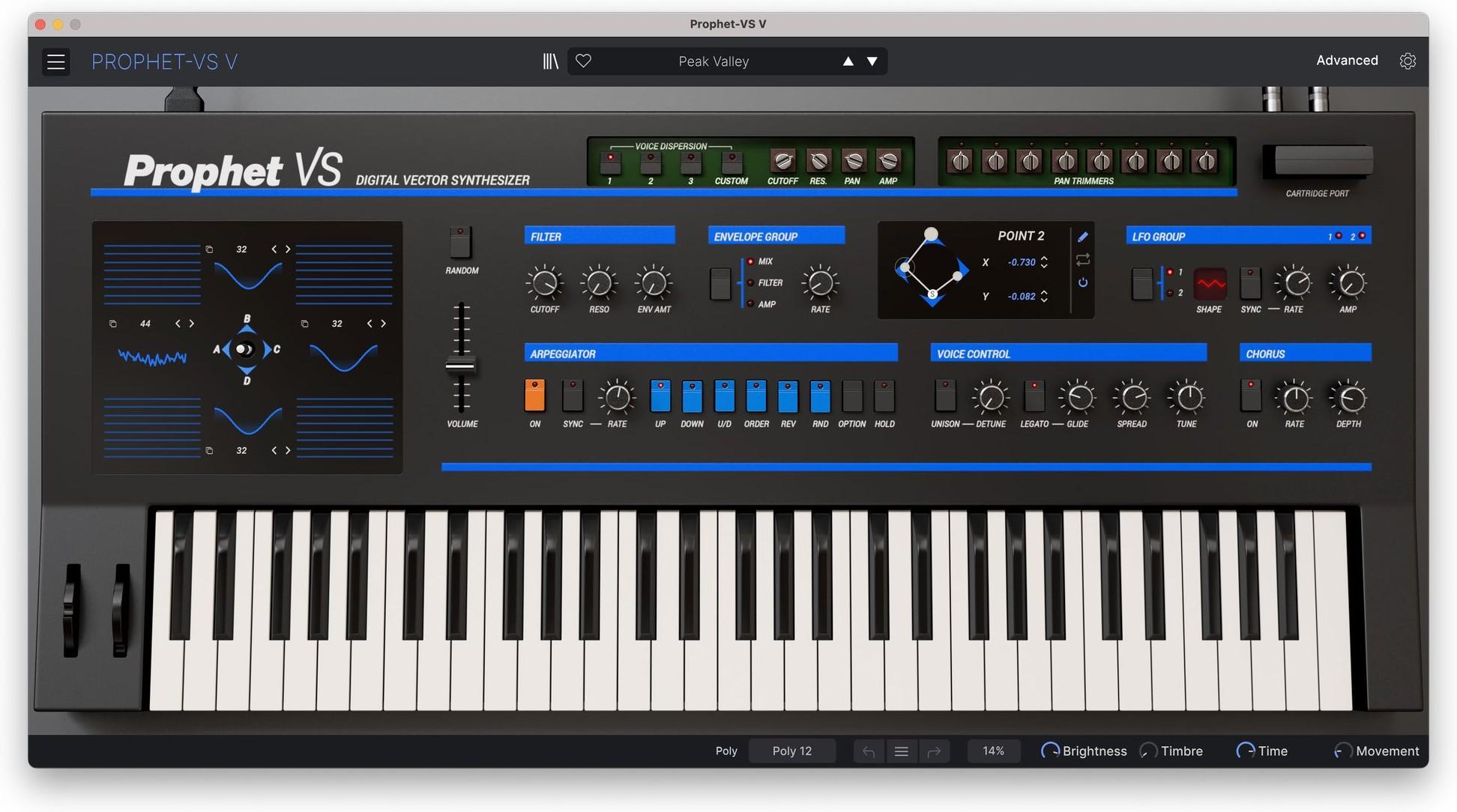Click the right chevron on oscillator A waveform
This screenshot has width=1457, height=812.
point(192,324)
